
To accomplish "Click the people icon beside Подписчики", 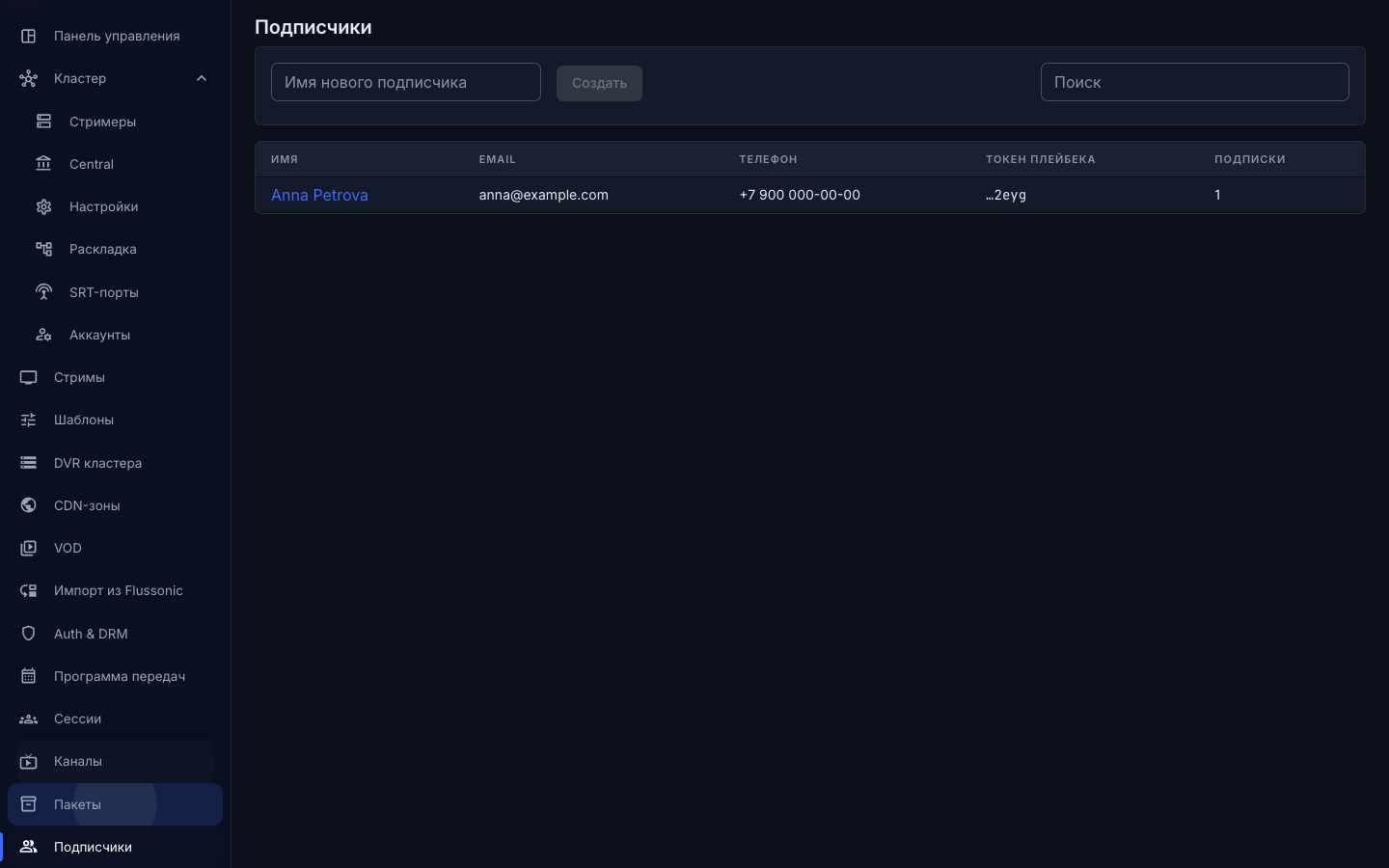I will (29, 847).
